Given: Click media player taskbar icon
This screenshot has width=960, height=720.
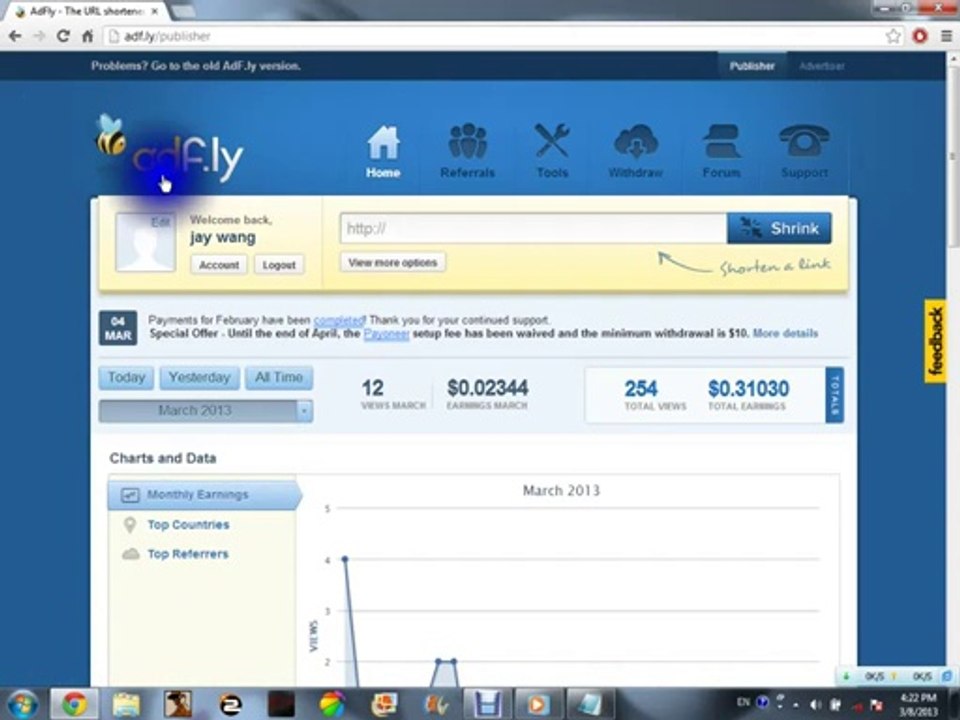Looking at the screenshot, I should tap(538, 705).
